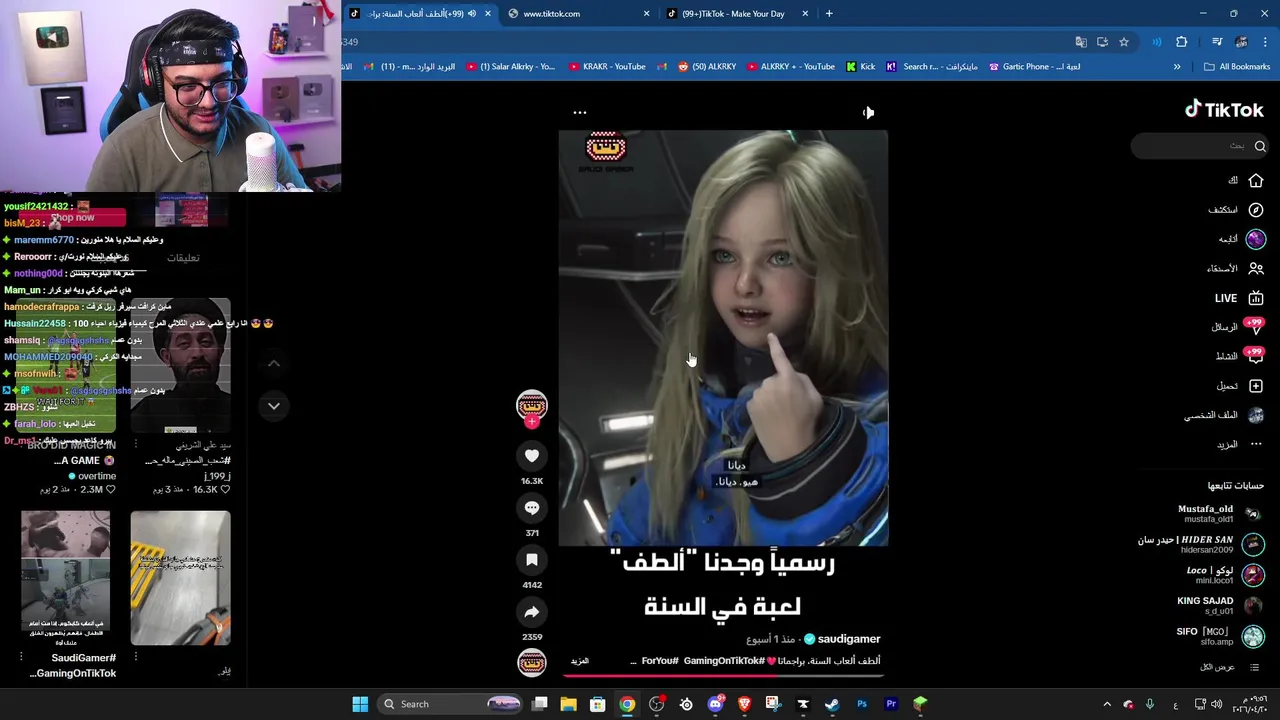Open a new browser tab
The width and height of the screenshot is (1280, 720).
coord(829,14)
